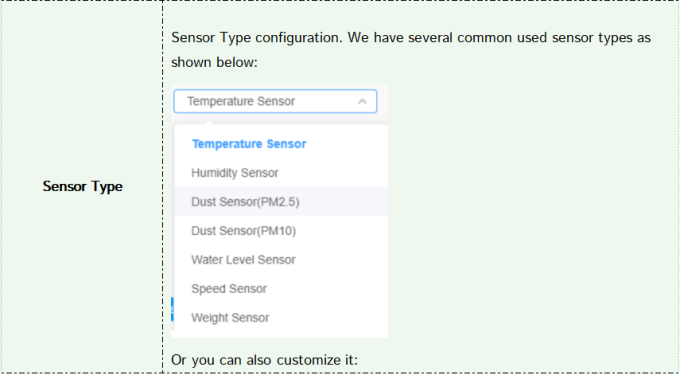Viewport: 680px width, 375px height.
Task: Choose Humidity Sensor from the list
Action: click(281, 173)
